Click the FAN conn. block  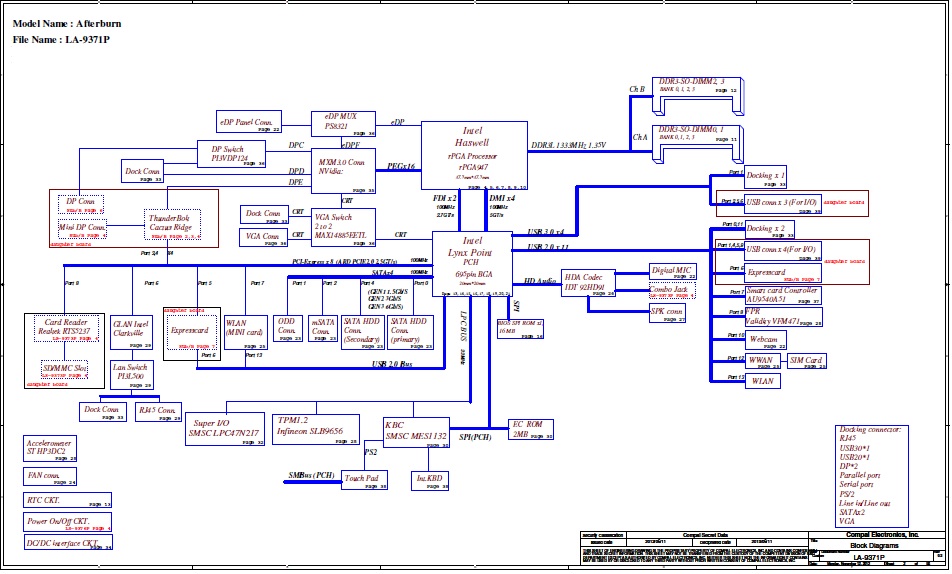tap(50, 477)
